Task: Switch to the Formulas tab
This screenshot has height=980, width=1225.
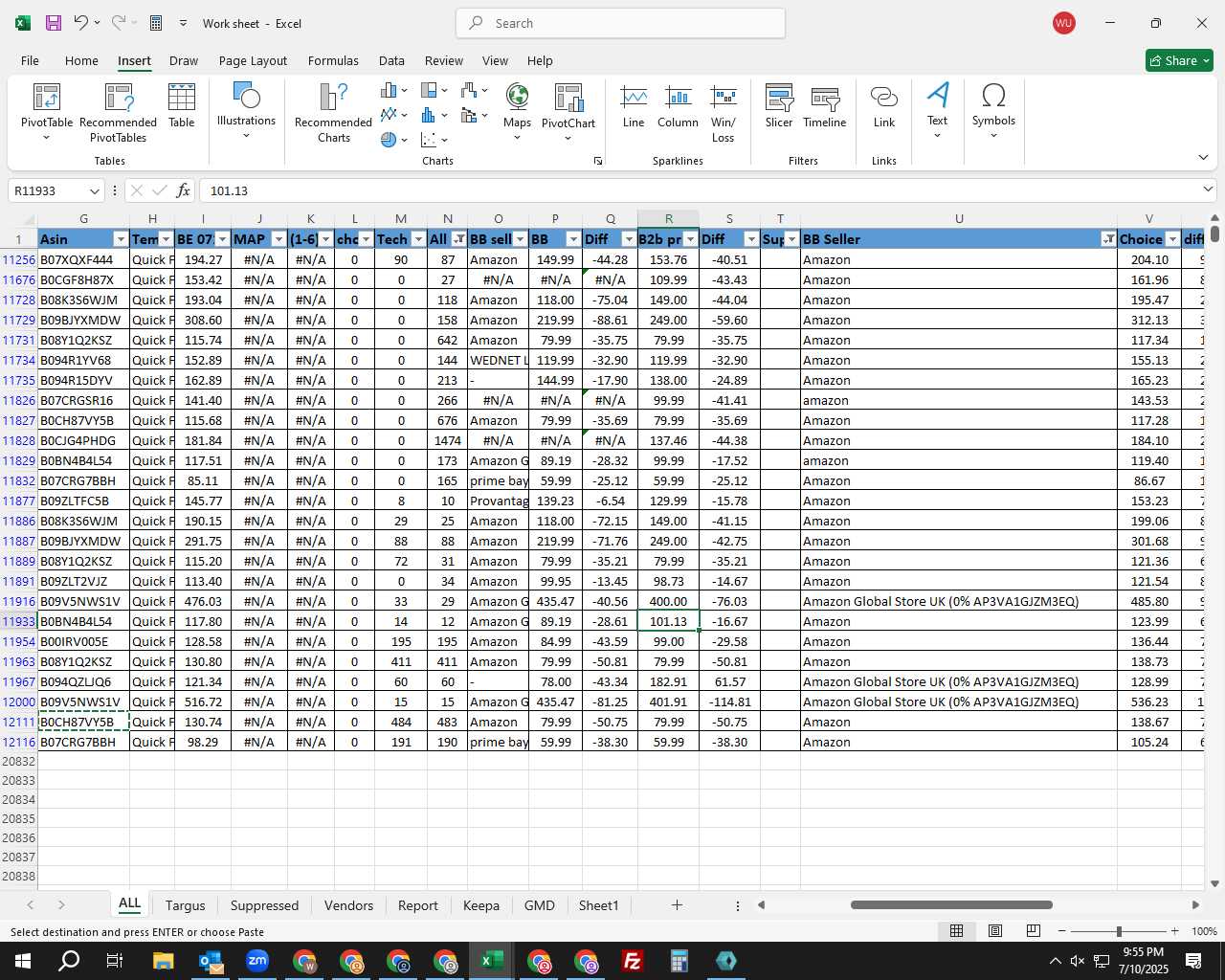Action: pos(333,60)
